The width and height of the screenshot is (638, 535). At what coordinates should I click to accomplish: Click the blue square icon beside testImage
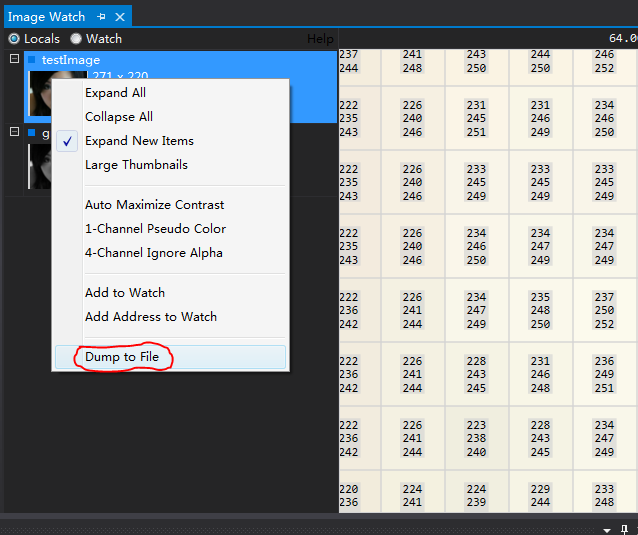(31, 60)
